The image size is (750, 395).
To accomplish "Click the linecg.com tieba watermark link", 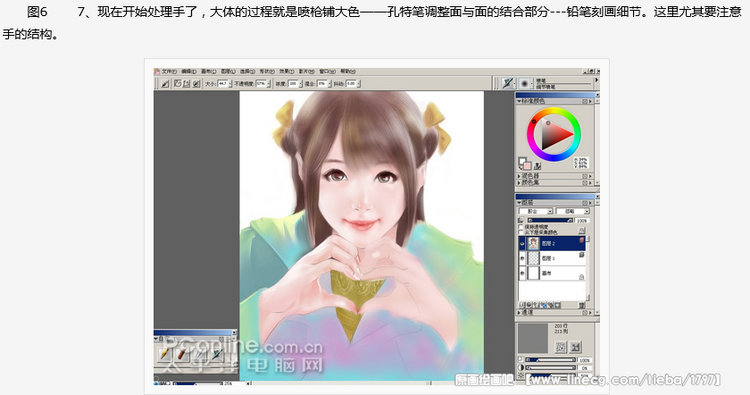I will click(x=622, y=380).
